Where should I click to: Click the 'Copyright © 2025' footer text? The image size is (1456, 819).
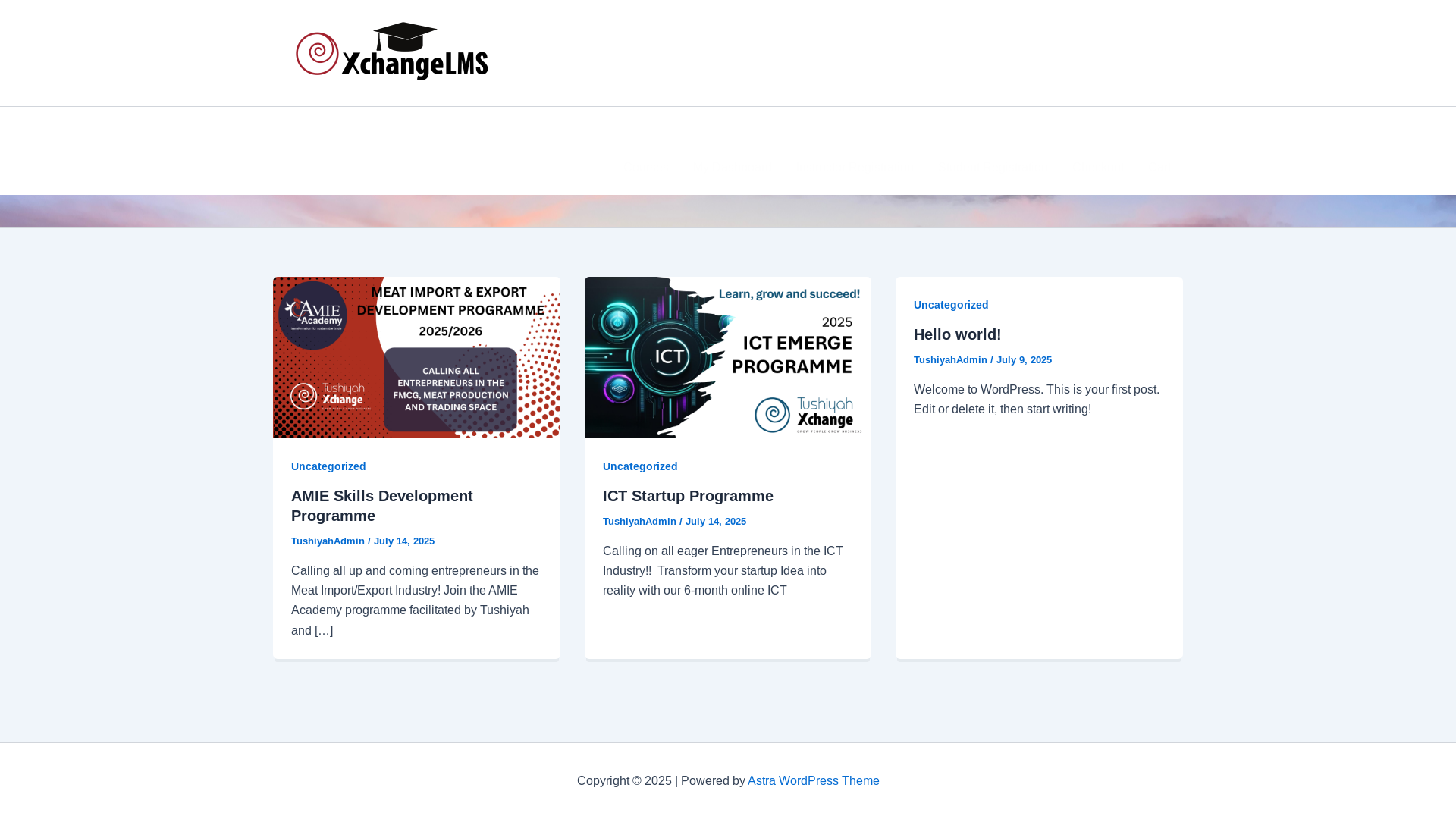(624, 781)
